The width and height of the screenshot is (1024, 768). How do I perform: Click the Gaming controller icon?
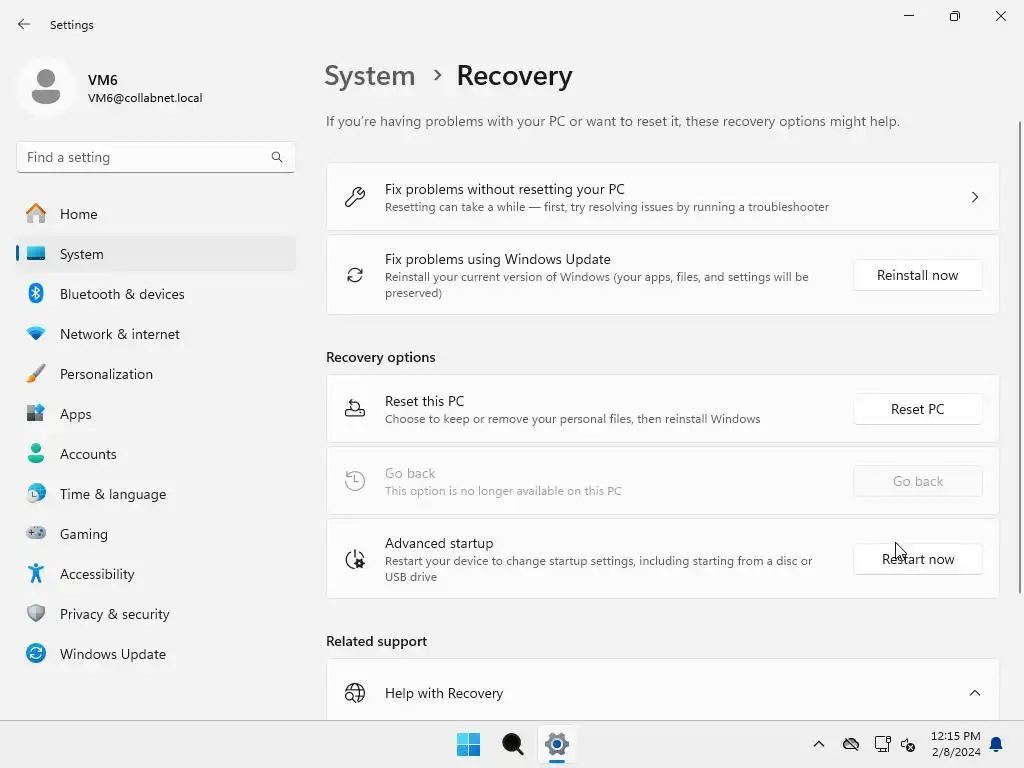(x=36, y=533)
